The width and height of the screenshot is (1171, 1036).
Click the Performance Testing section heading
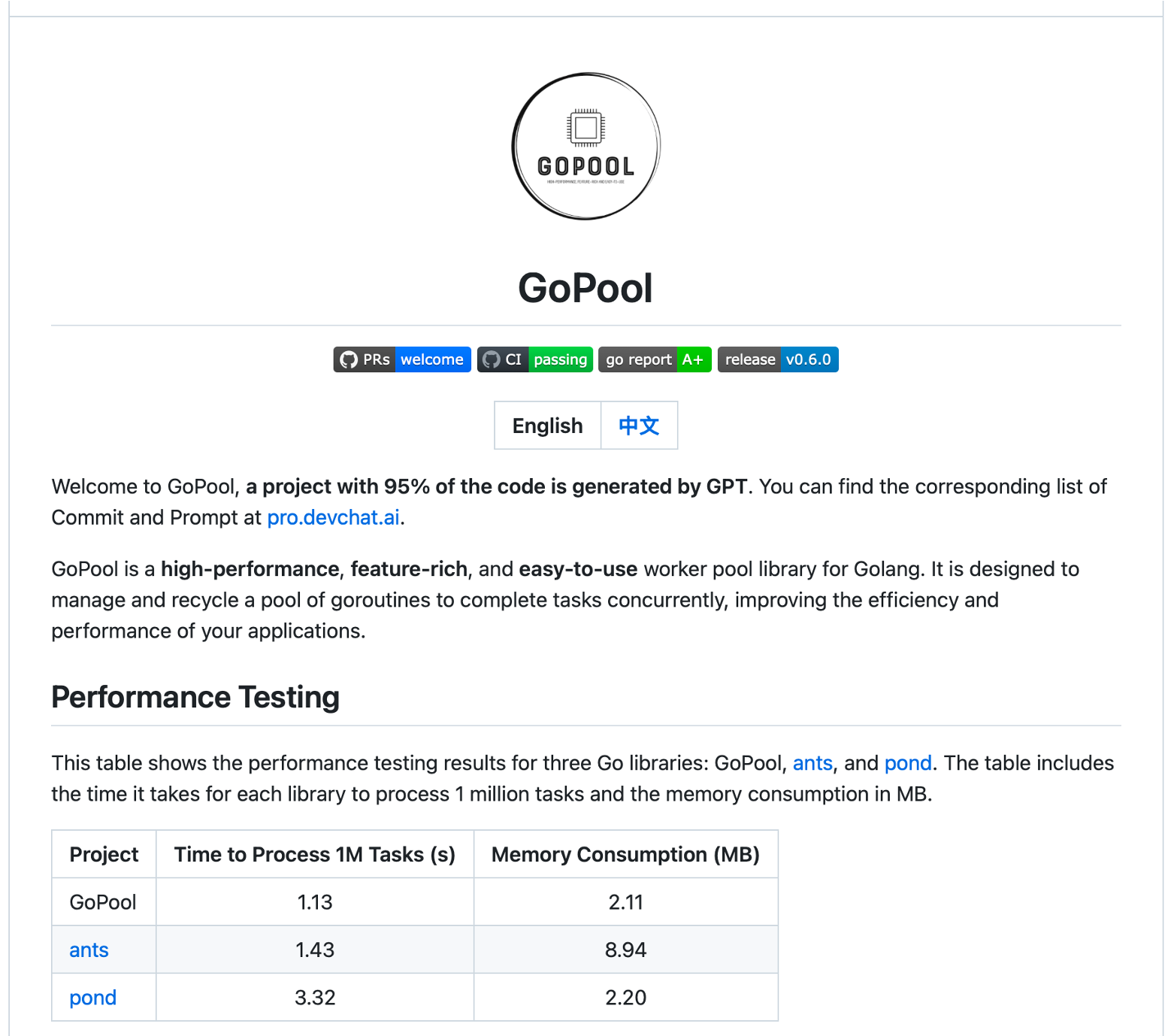click(x=195, y=697)
